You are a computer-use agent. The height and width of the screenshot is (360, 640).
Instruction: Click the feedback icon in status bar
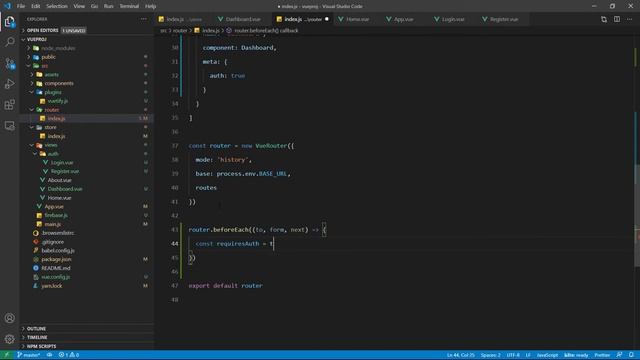point(619,355)
